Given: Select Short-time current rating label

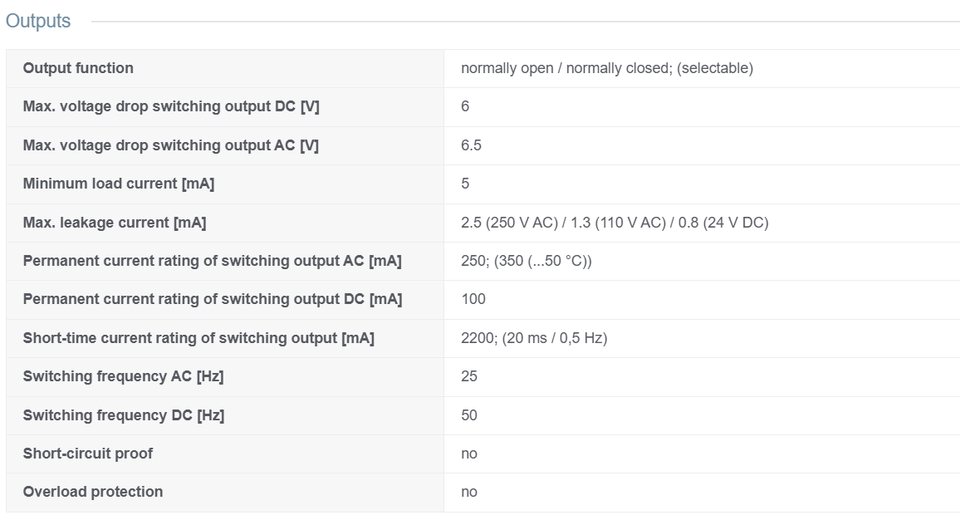Looking at the screenshot, I should (198, 338).
